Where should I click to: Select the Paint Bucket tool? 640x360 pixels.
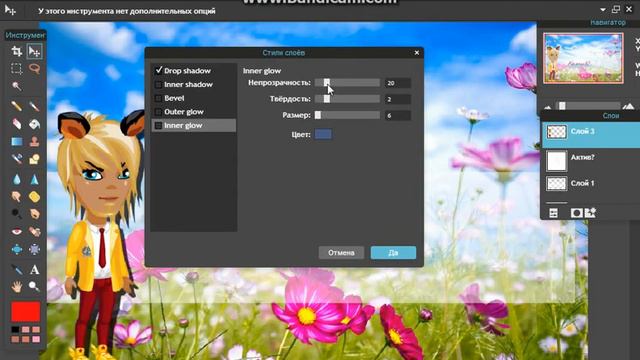[34, 124]
